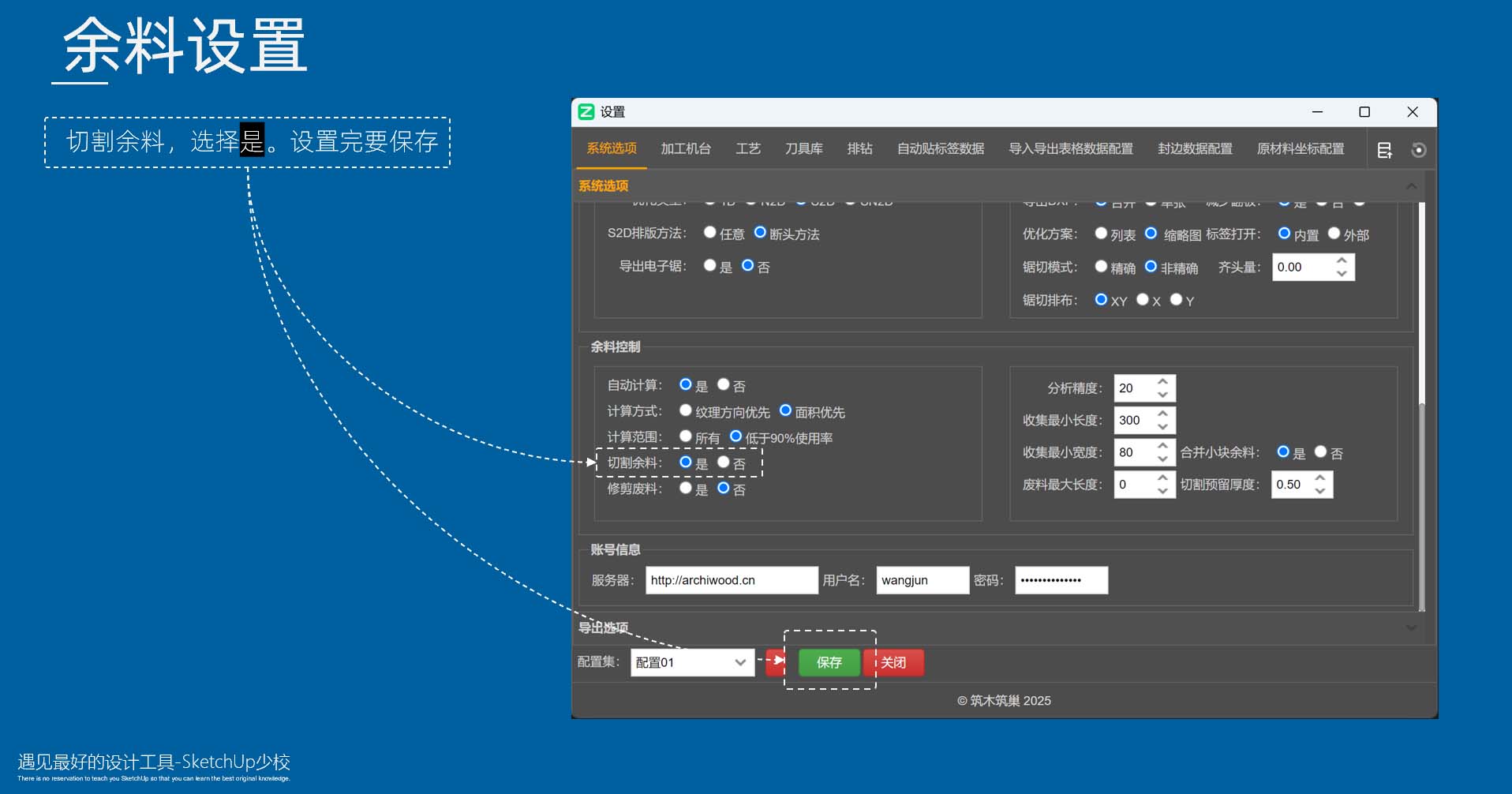This screenshot has height=794, width=1512.
Task: Click the circular reset icon in the tab bar
Action: (1418, 150)
